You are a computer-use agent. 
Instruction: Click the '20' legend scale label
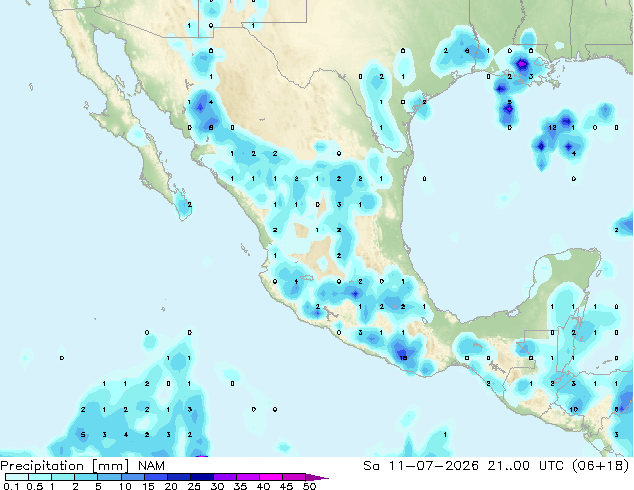point(171,486)
